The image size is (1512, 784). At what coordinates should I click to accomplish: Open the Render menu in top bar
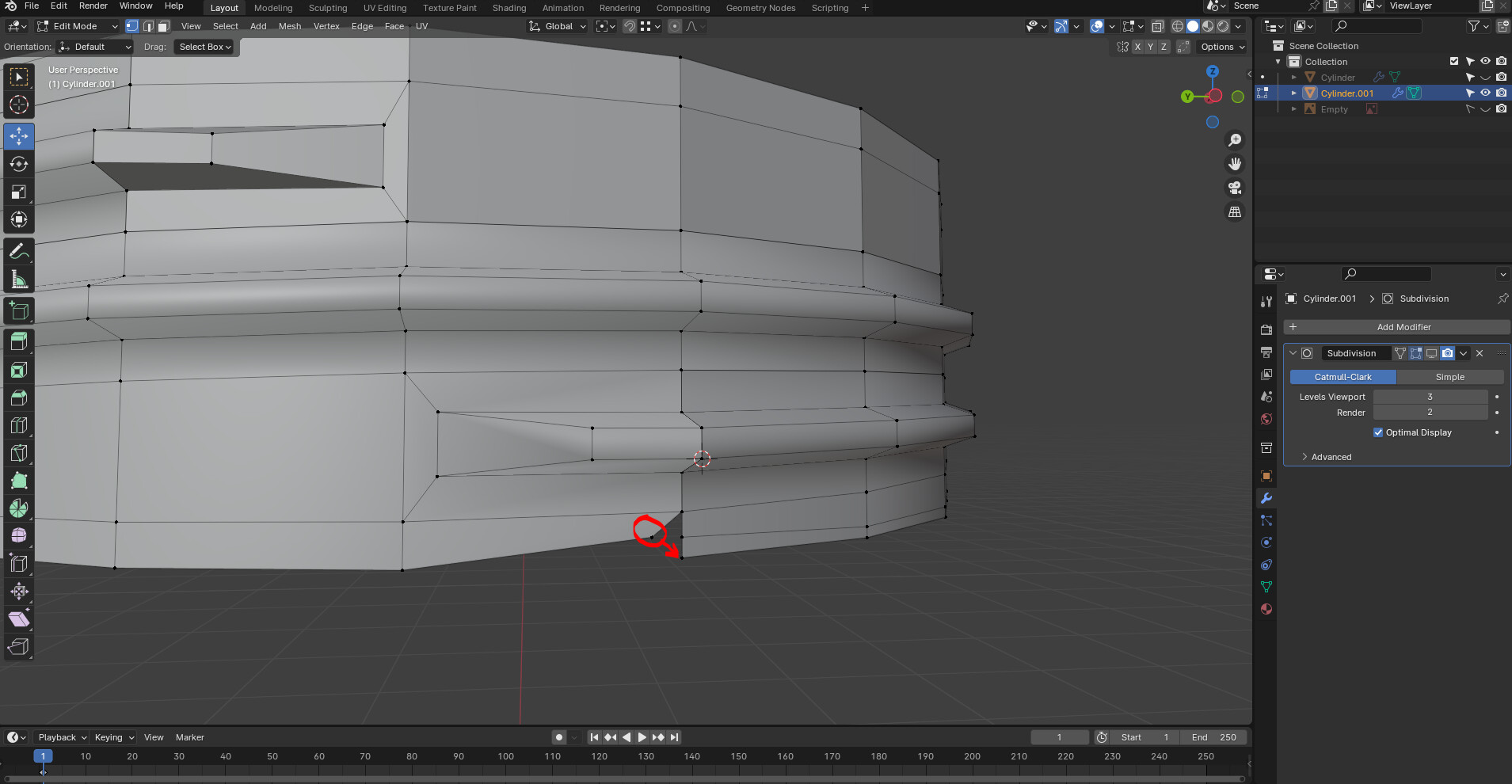tap(93, 6)
